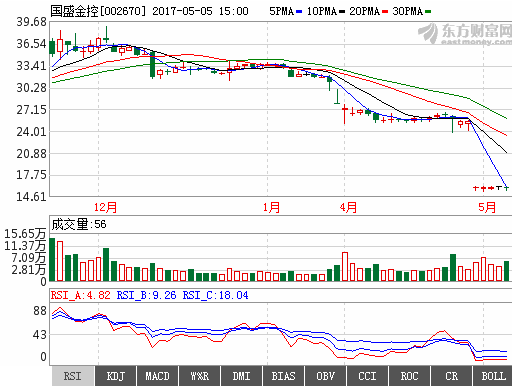Click the 30PMA legend text

[408, 11]
